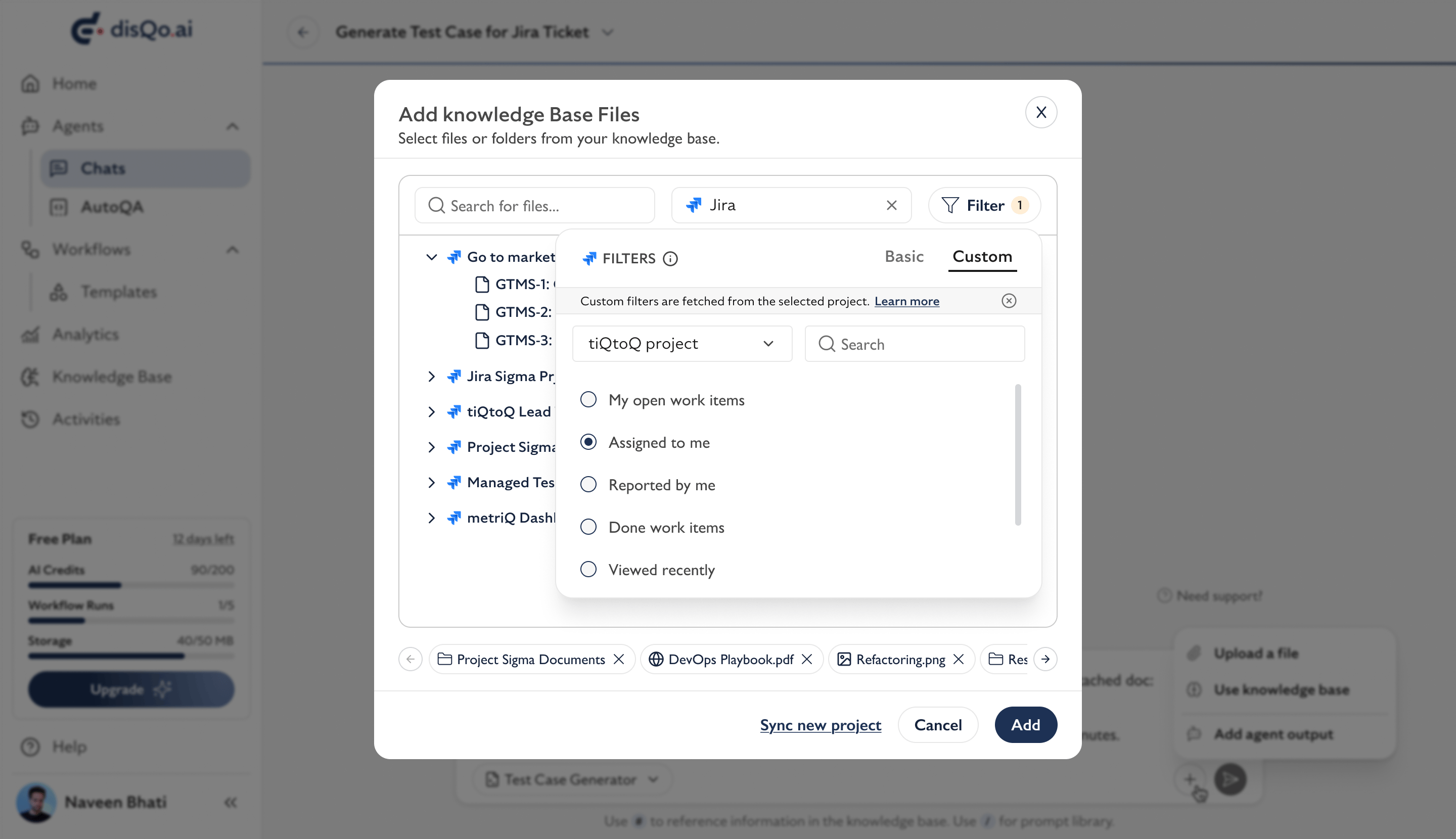This screenshot has width=1456, height=839.
Task: Click the Cancel button
Action: point(938,725)
